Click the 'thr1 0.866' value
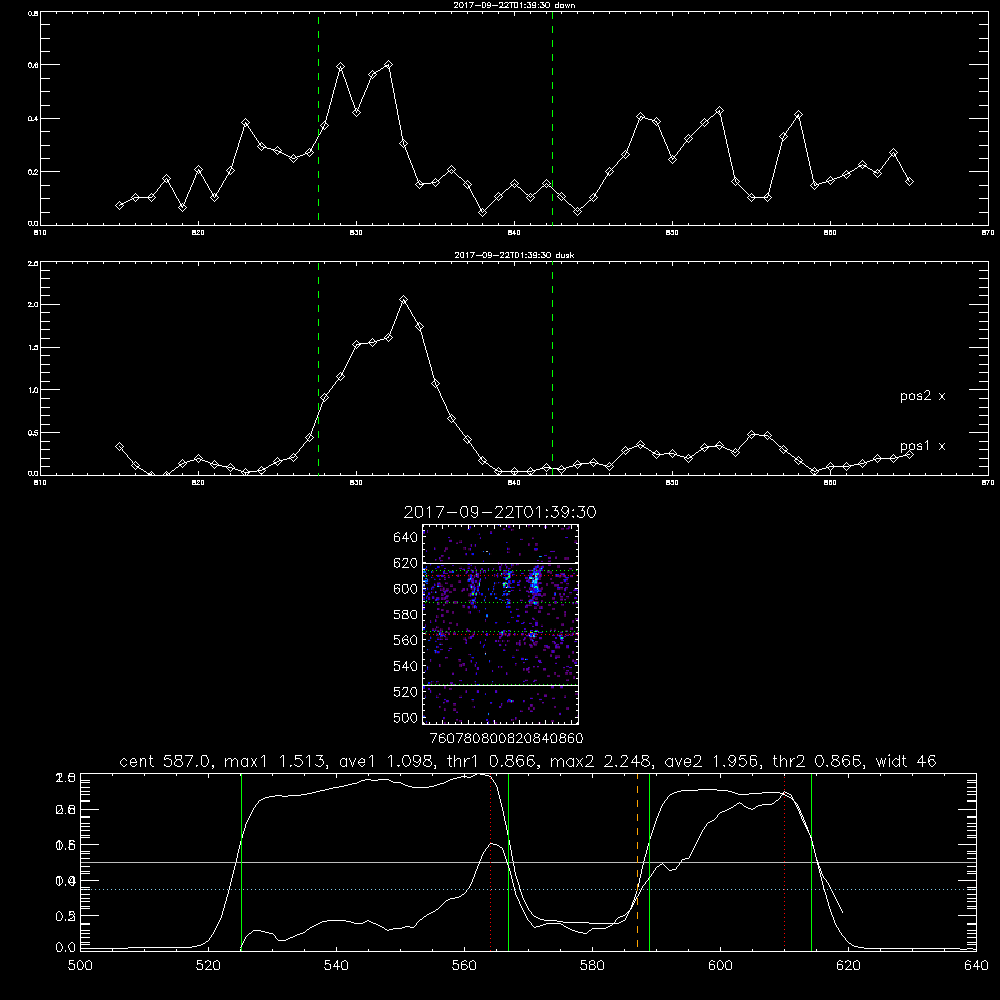Viewport: 1000px width, 1000px height. (495, 761)
